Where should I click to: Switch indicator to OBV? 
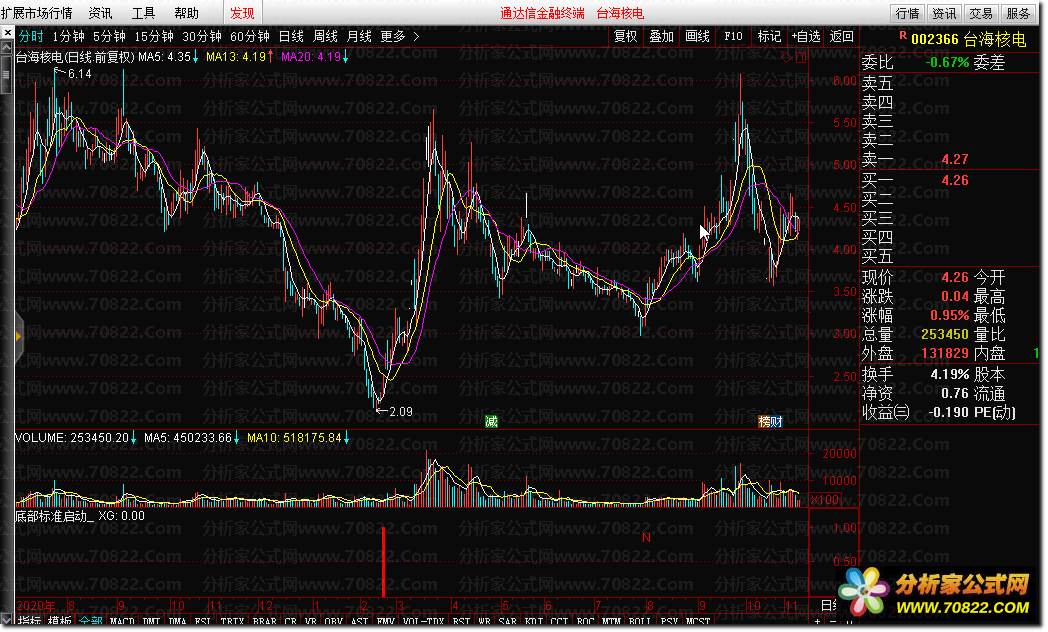(x=334, y=621)
